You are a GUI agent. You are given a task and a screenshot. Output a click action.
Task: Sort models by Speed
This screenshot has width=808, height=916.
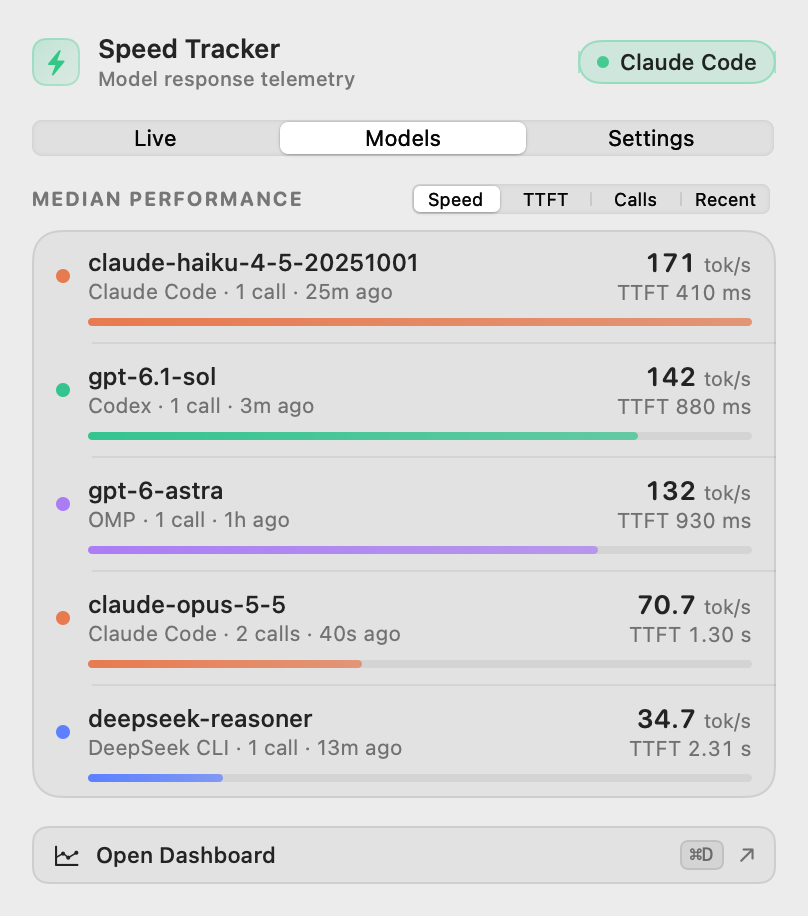tap(456, 200)
